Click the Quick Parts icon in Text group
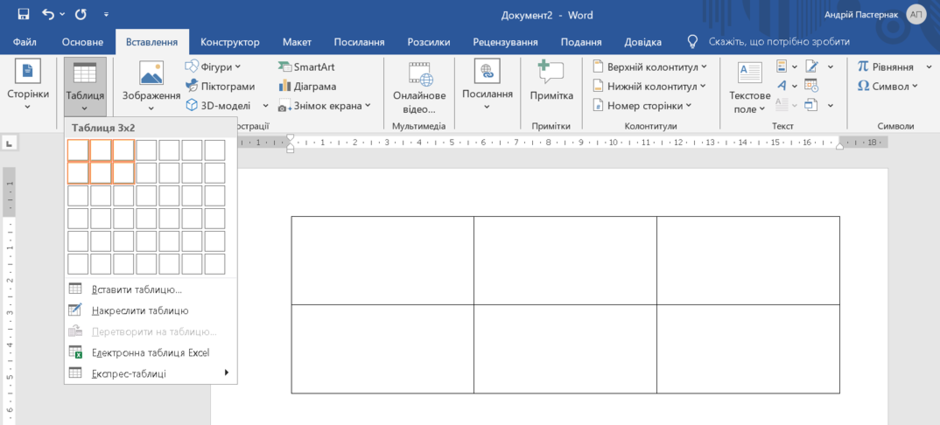Image resolution: width=940 pixels, height=425 pixels. click(782, 66)
